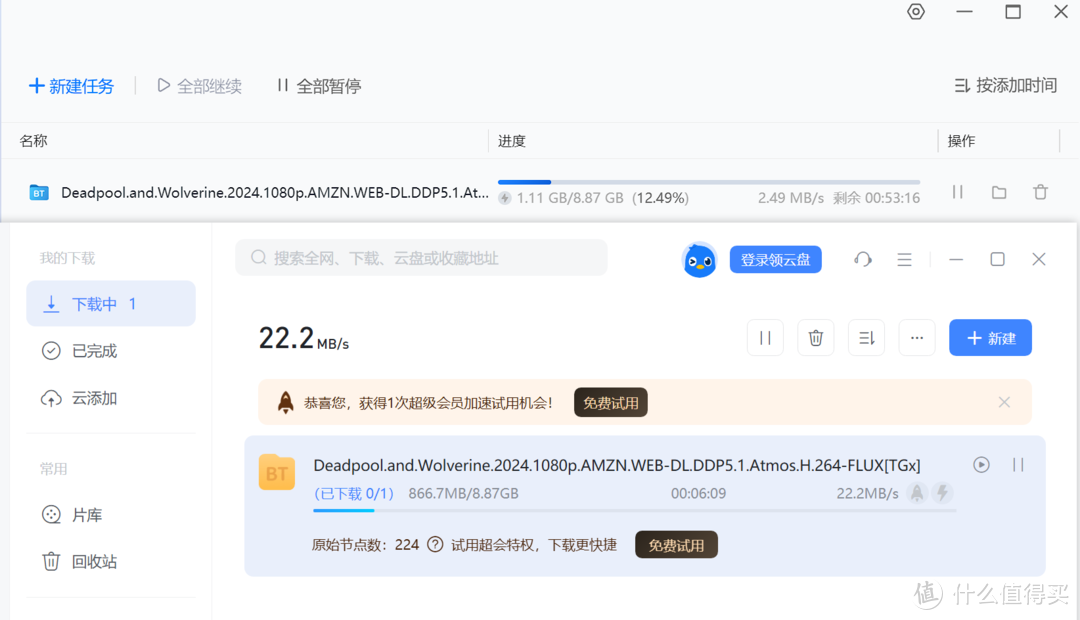Click the trash icon in the download toolbar
1080x620 pixels.
point(815,337)
